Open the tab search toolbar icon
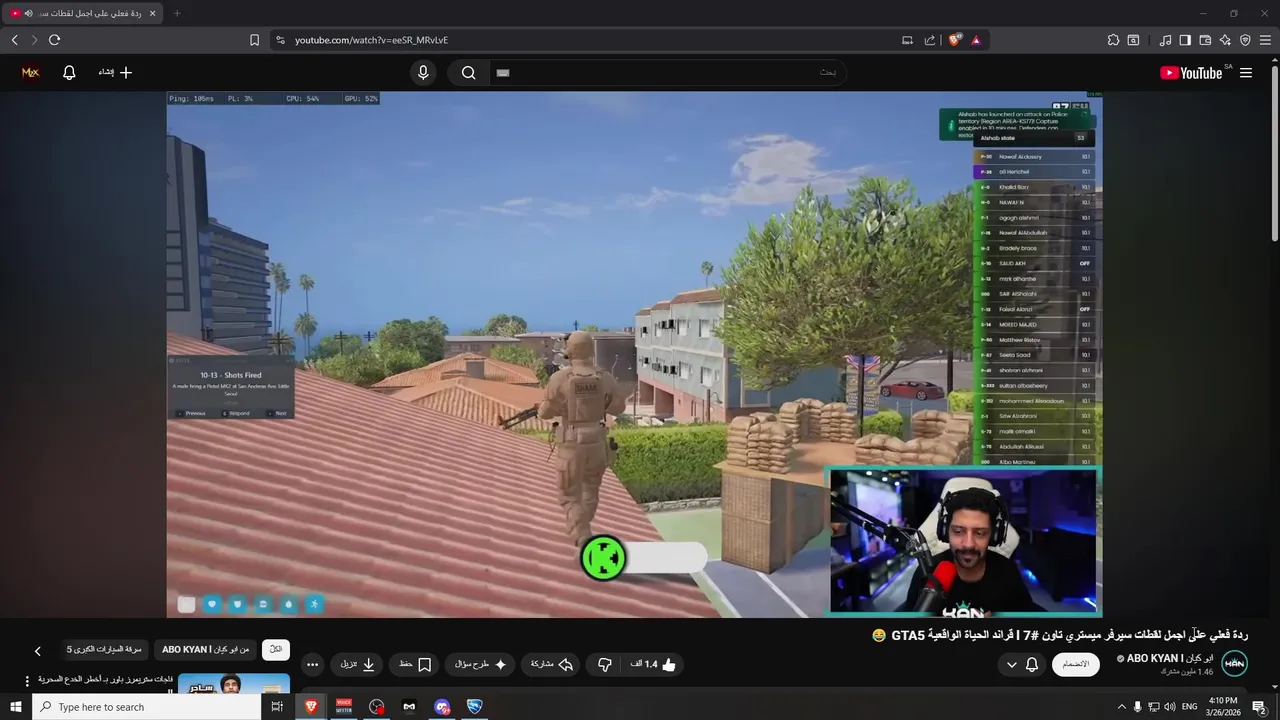Image resolution: width=1280 pixels, height=720 pixels. (x=1133, y=40)
